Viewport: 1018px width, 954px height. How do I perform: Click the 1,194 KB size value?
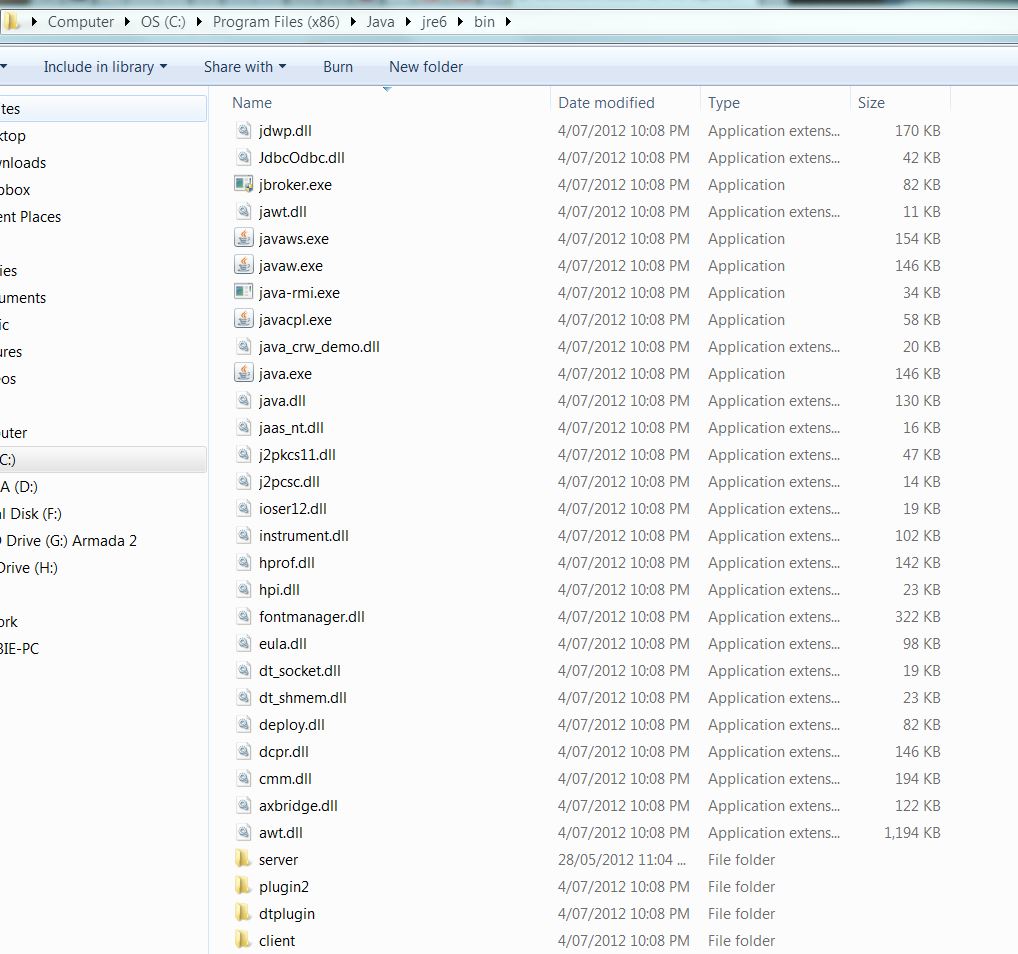pyautogui.click(x=912, y=833)
